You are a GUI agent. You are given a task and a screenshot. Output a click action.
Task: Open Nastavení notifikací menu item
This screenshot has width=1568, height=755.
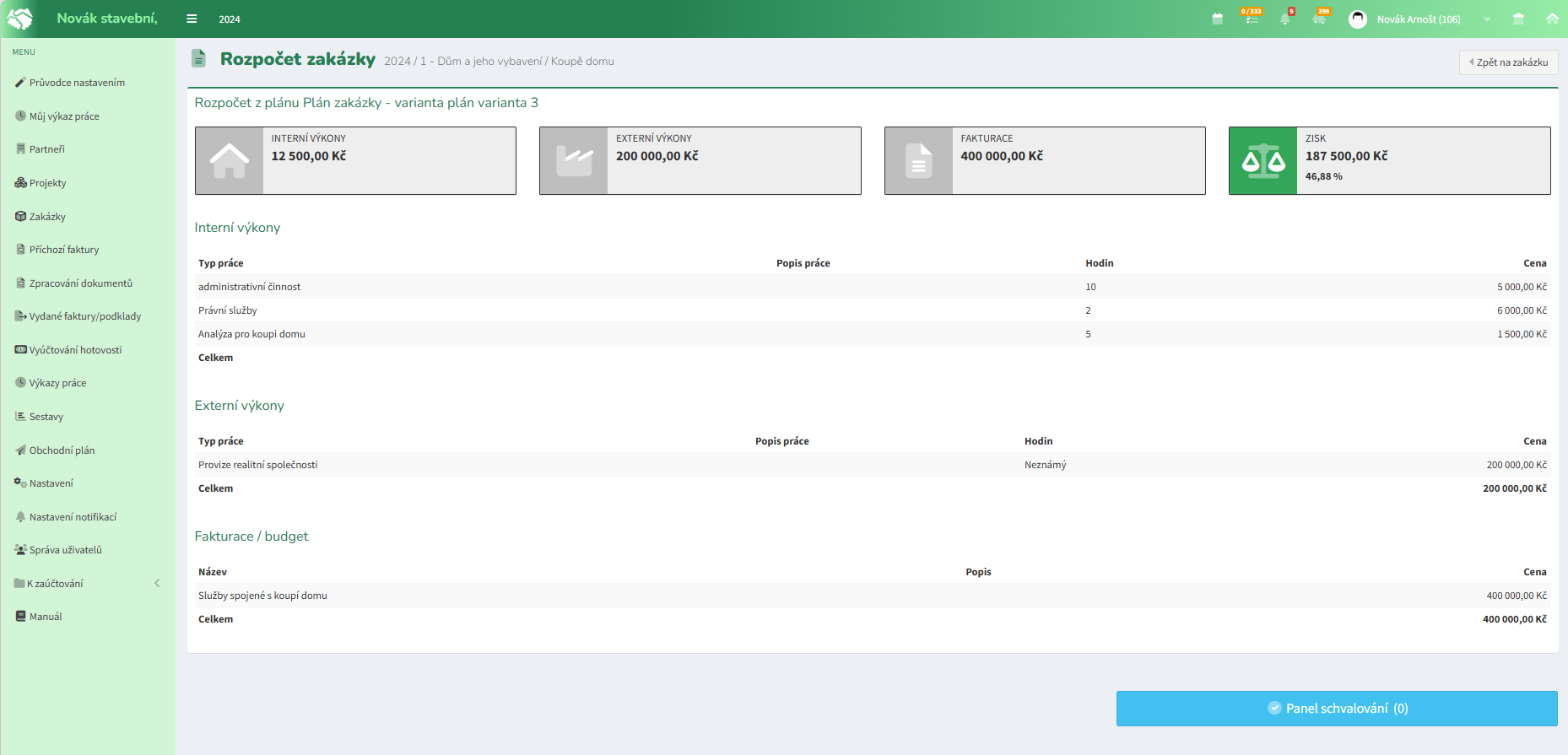pos(73,517)
